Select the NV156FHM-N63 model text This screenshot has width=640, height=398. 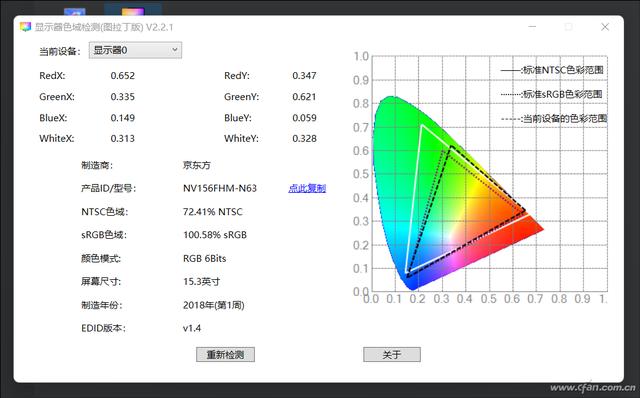click(220, 188)
